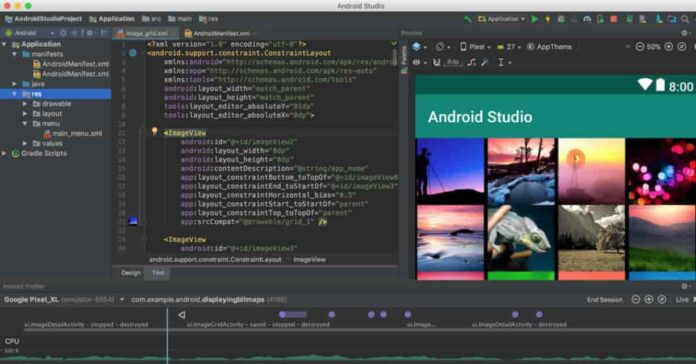Open project panel gear settings
This screenshot has height=364, width=696.
(x=90, y=33)
